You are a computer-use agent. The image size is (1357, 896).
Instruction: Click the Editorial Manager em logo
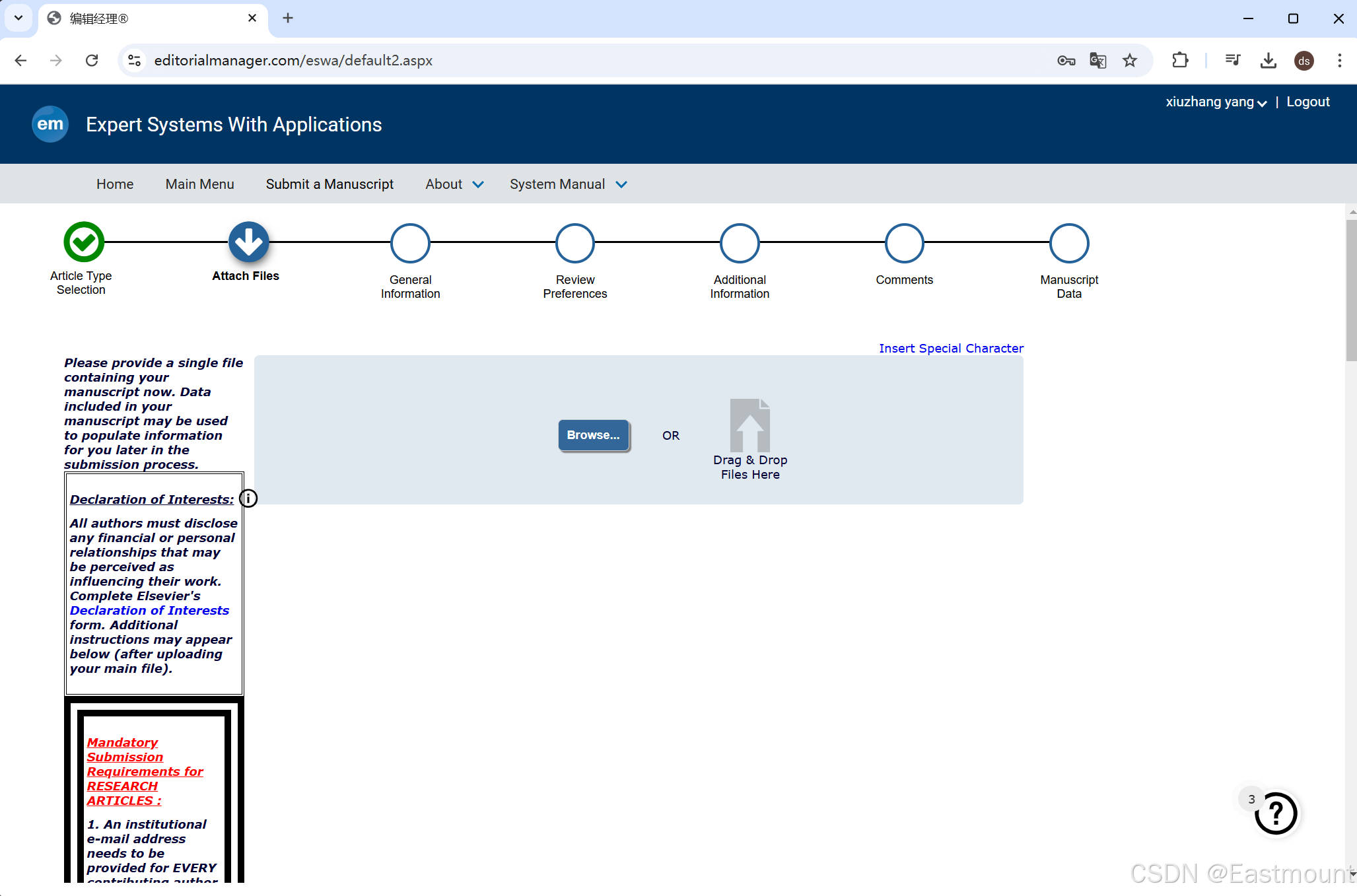tap(50, 124)
